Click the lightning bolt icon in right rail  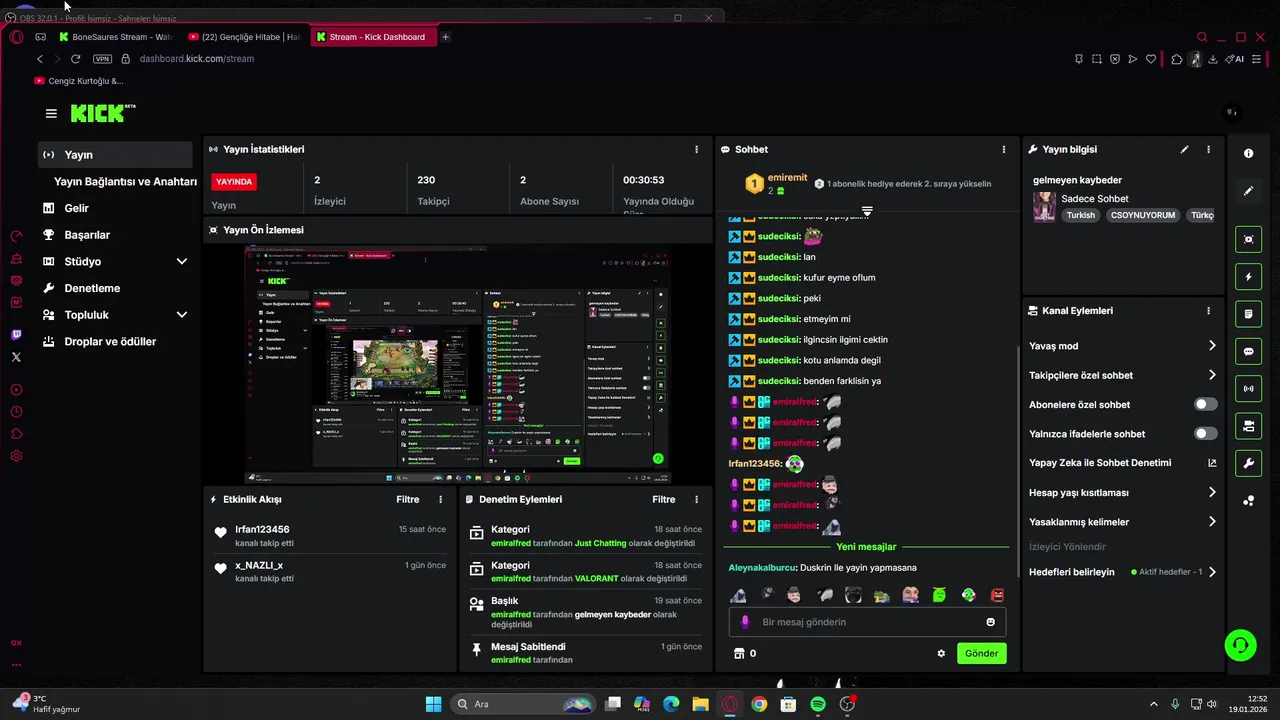pyautogui.click(x=1248, y=276)
